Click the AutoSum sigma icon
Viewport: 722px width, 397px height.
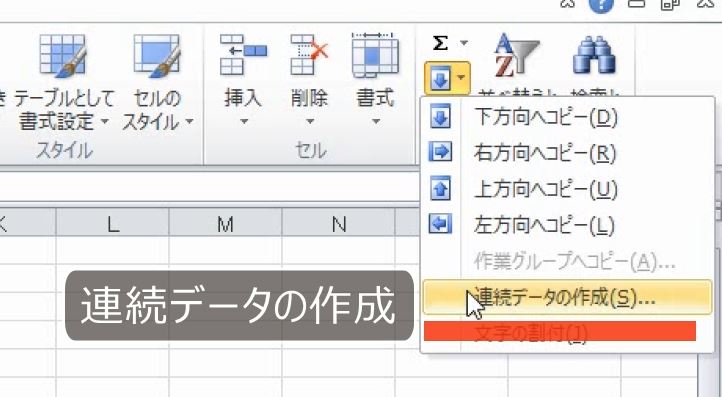[440, 43]
